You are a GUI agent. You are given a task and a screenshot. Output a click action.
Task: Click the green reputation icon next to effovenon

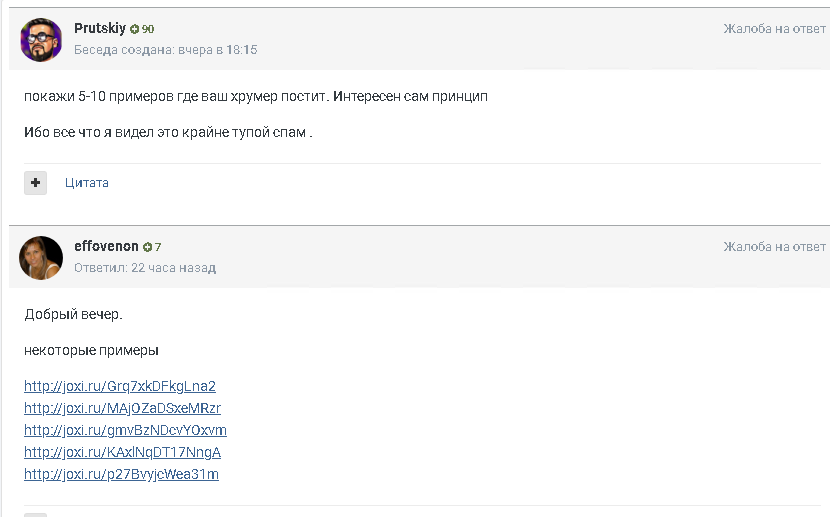(147, 247)
